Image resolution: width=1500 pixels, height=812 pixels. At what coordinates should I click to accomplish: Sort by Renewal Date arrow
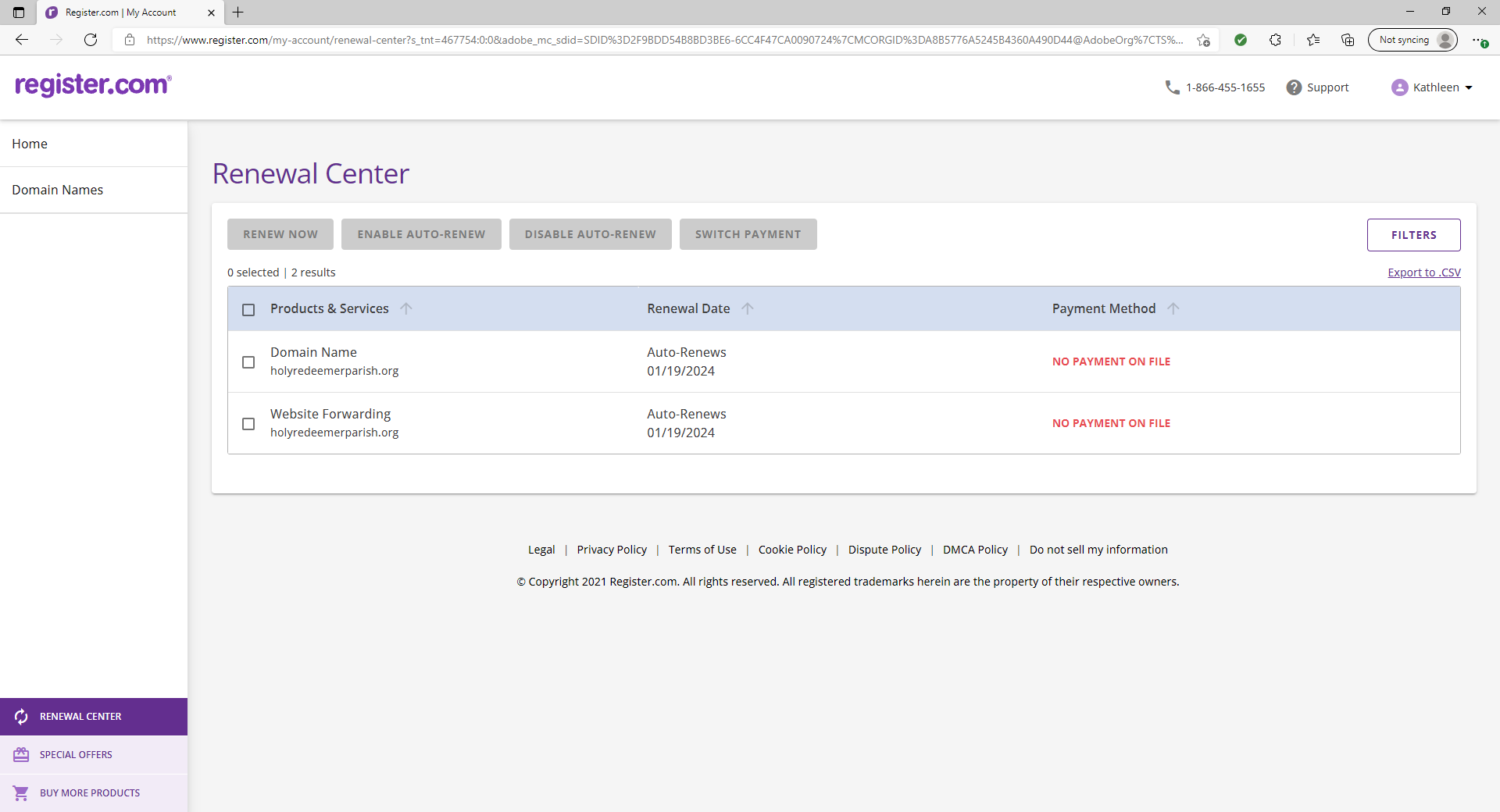(748, 308)
